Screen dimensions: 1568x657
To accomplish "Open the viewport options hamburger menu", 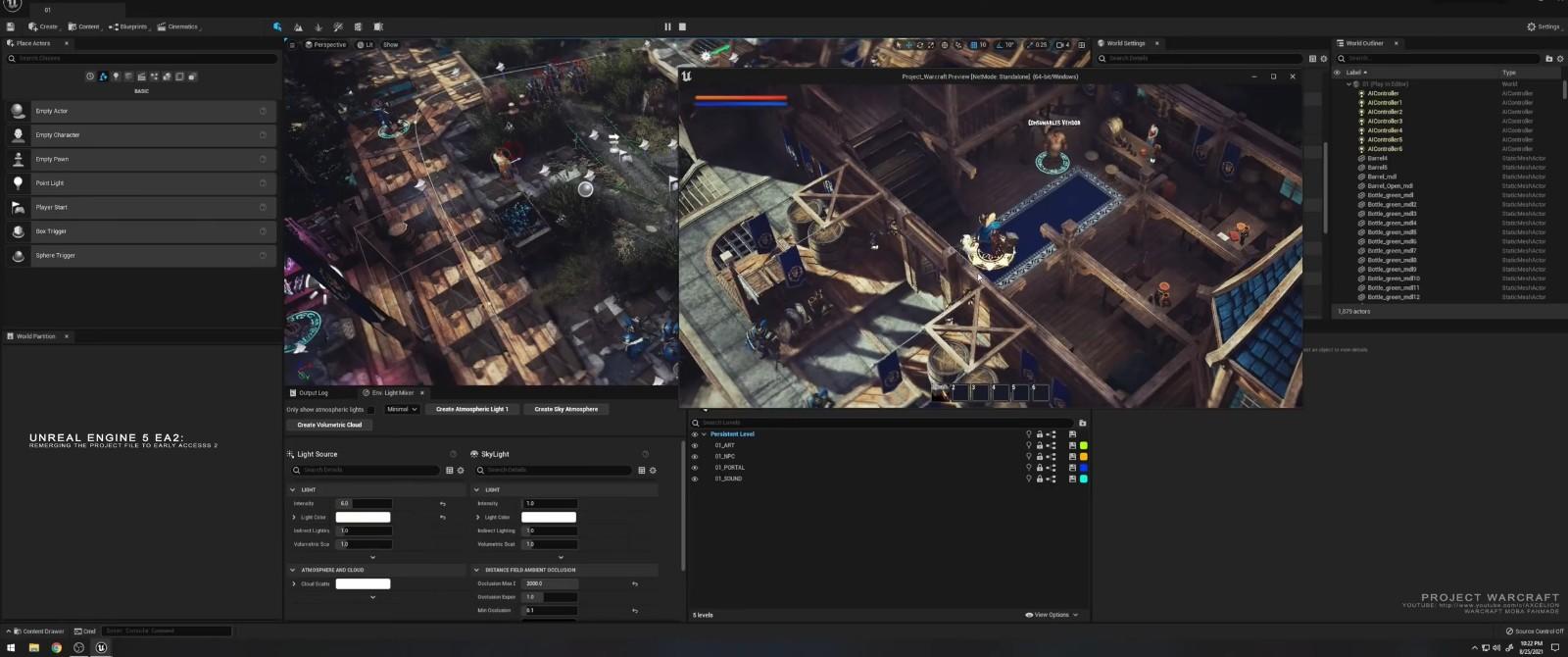I will coord(292,45).
